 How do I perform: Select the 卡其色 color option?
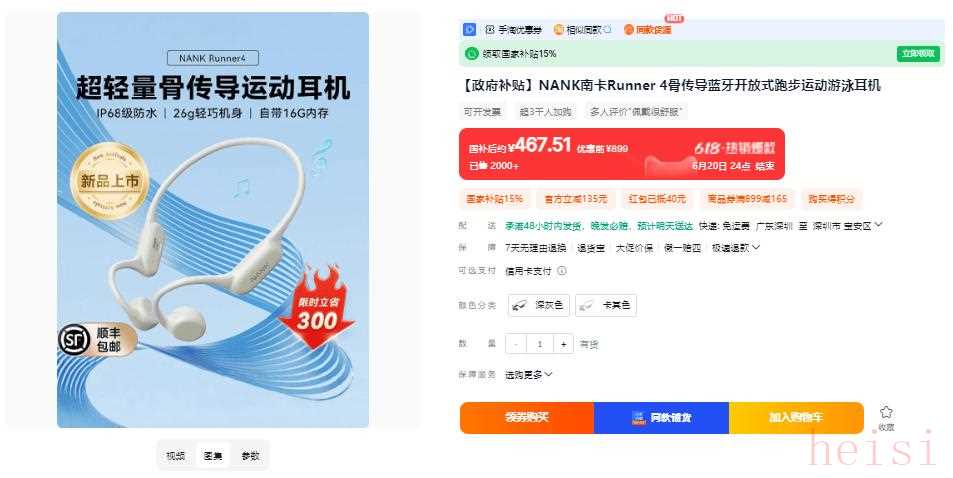point(605,305)
